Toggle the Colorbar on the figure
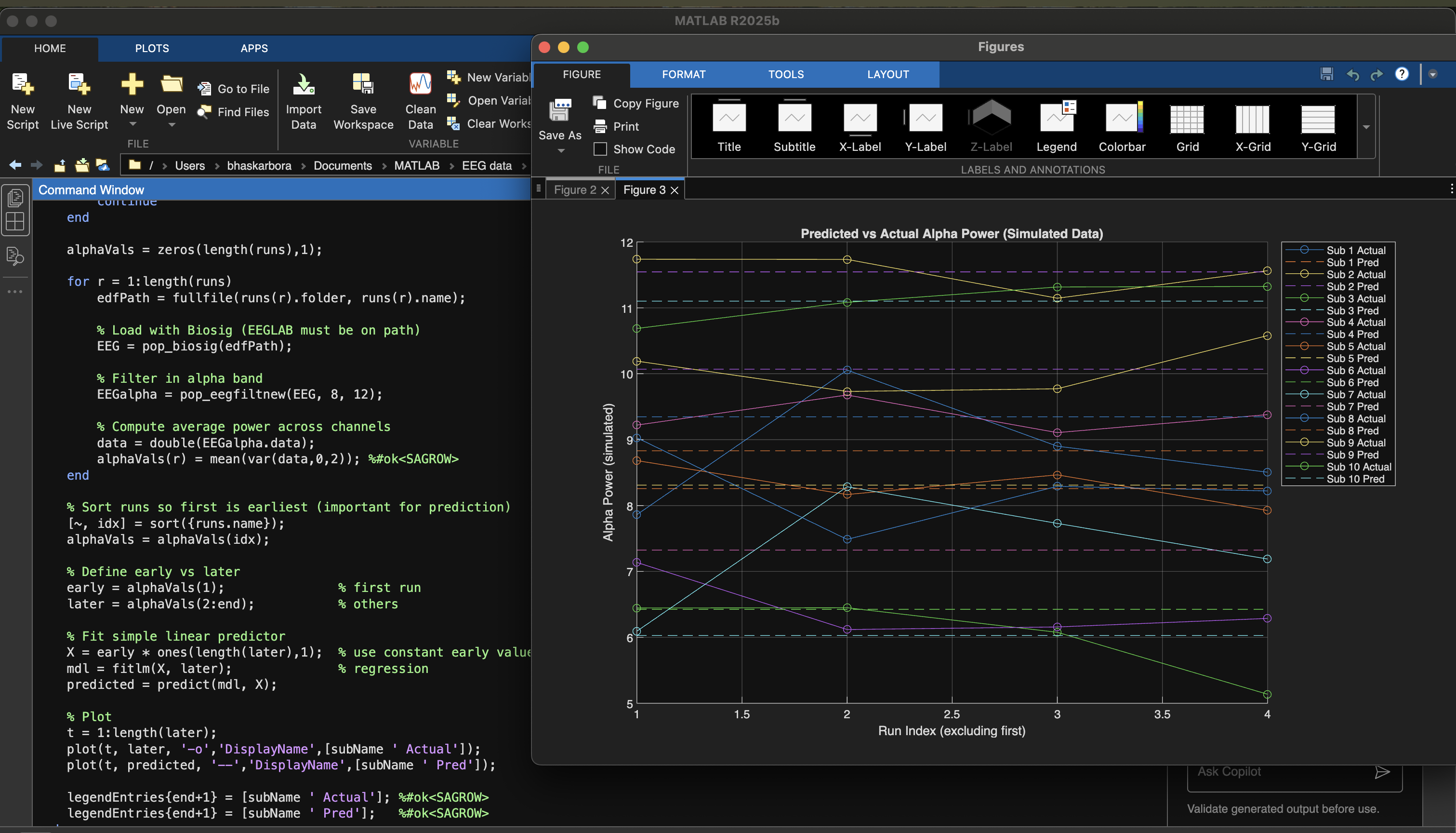Screen dimensions: 1456x833 click(1122, 126)
